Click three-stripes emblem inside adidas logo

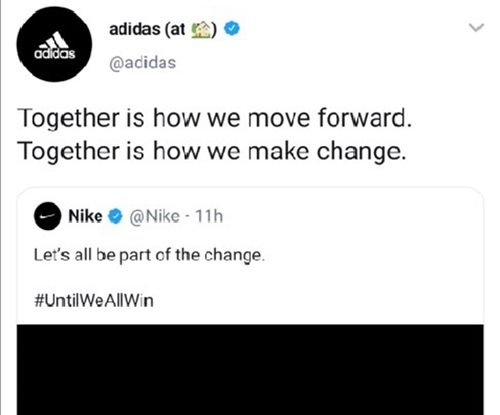[56, 41]
